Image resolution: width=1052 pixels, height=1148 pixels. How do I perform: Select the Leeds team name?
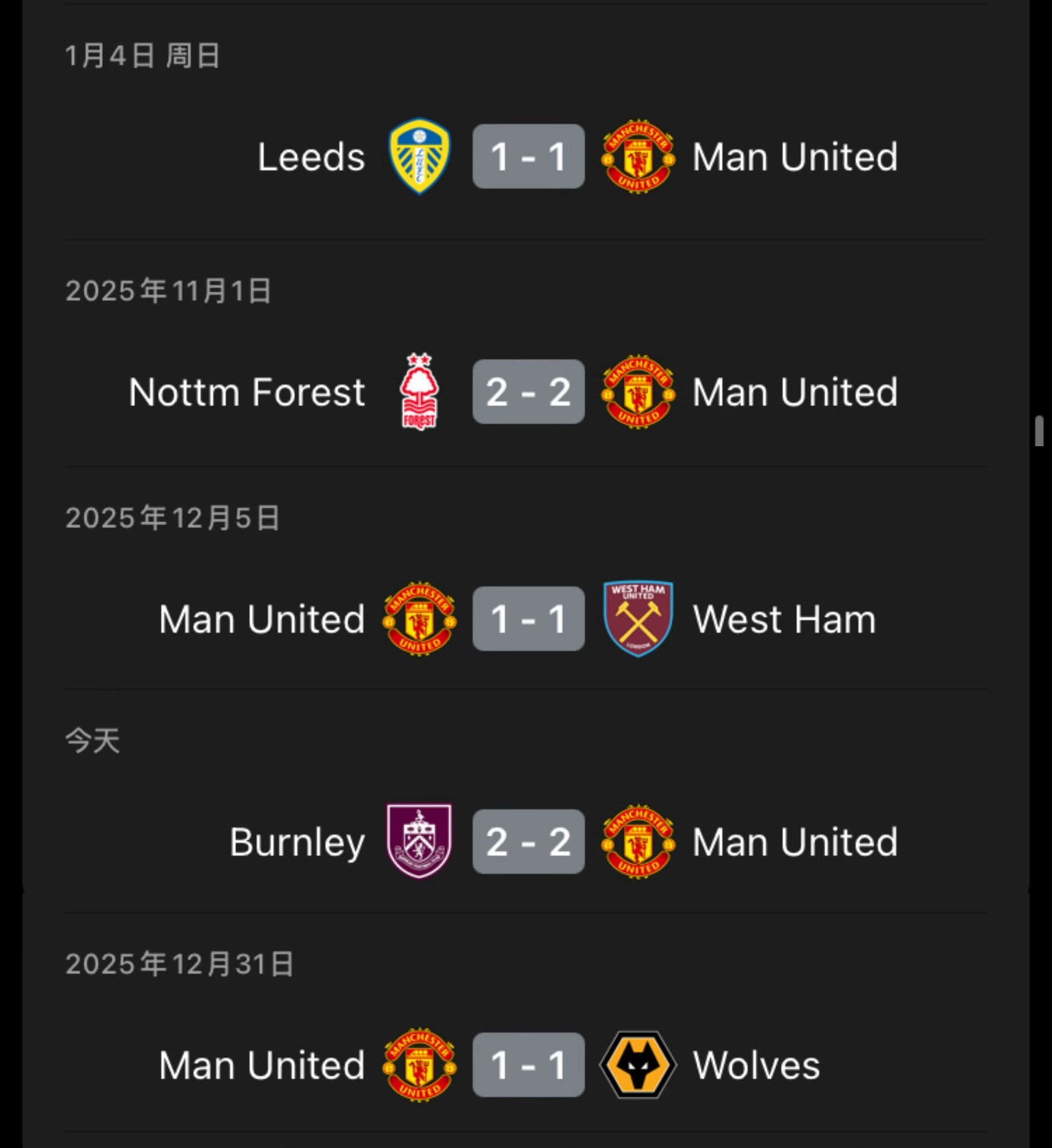(311, 157)
